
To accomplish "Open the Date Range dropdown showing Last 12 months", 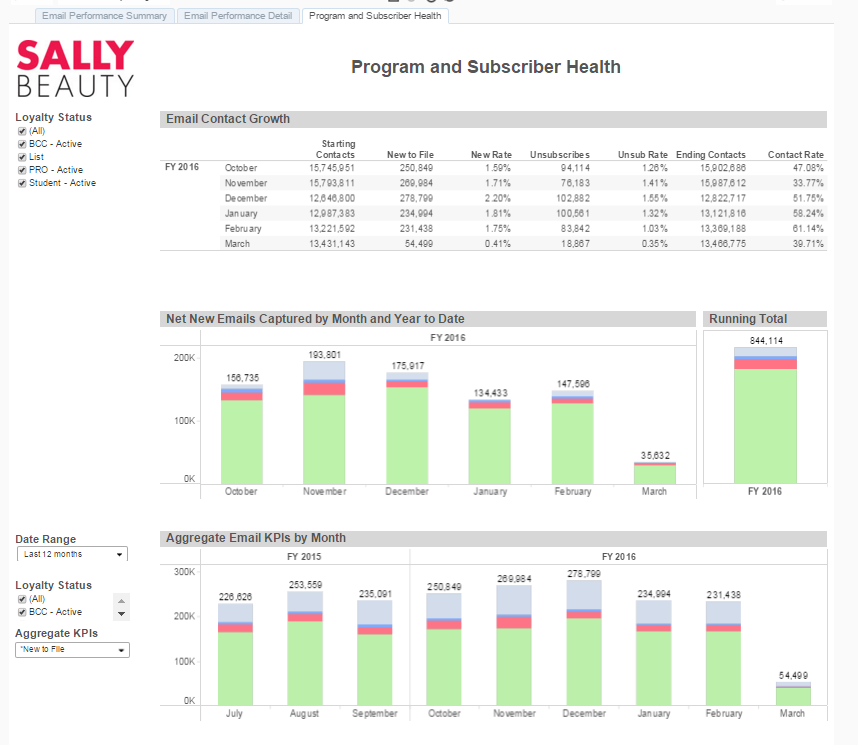I will pos(70,554).
